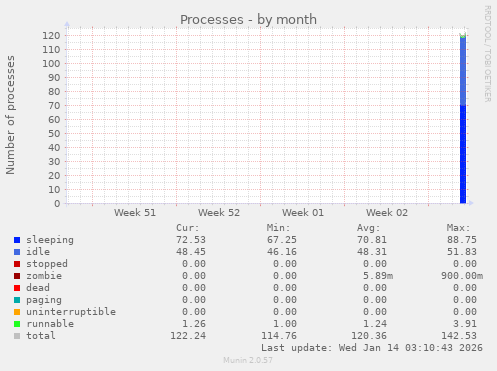Click runnable current value 1.26

[x=194, y=324]
